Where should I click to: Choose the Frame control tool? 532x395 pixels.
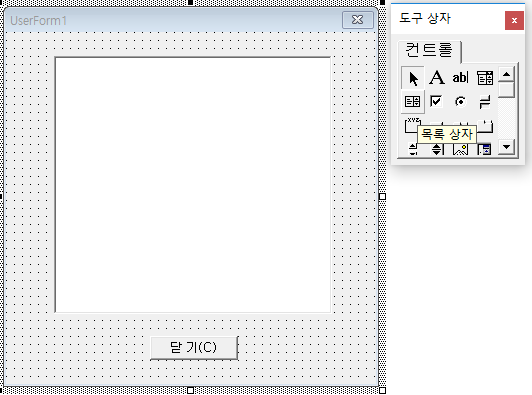(413, 125)
